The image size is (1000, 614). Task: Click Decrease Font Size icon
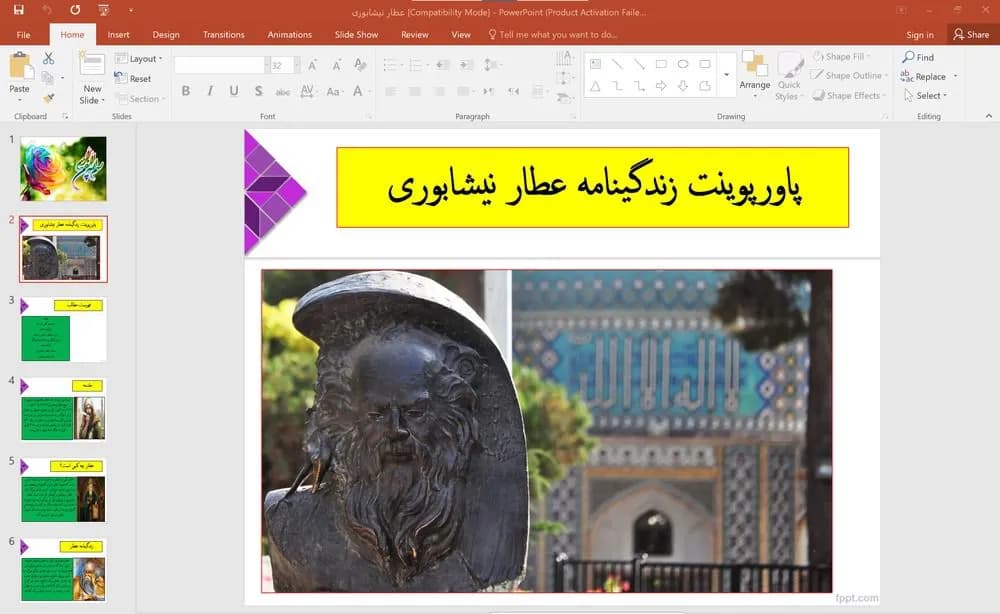[336, 65]
